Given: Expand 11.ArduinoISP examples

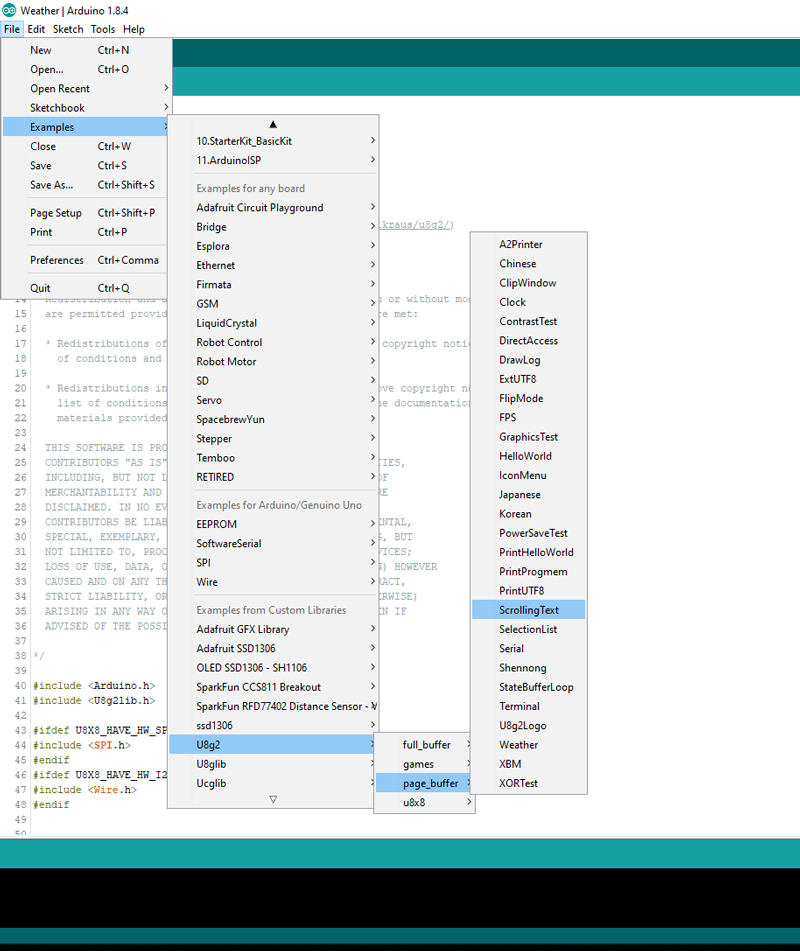Looking at the screenshot, I should click(273, 160).
